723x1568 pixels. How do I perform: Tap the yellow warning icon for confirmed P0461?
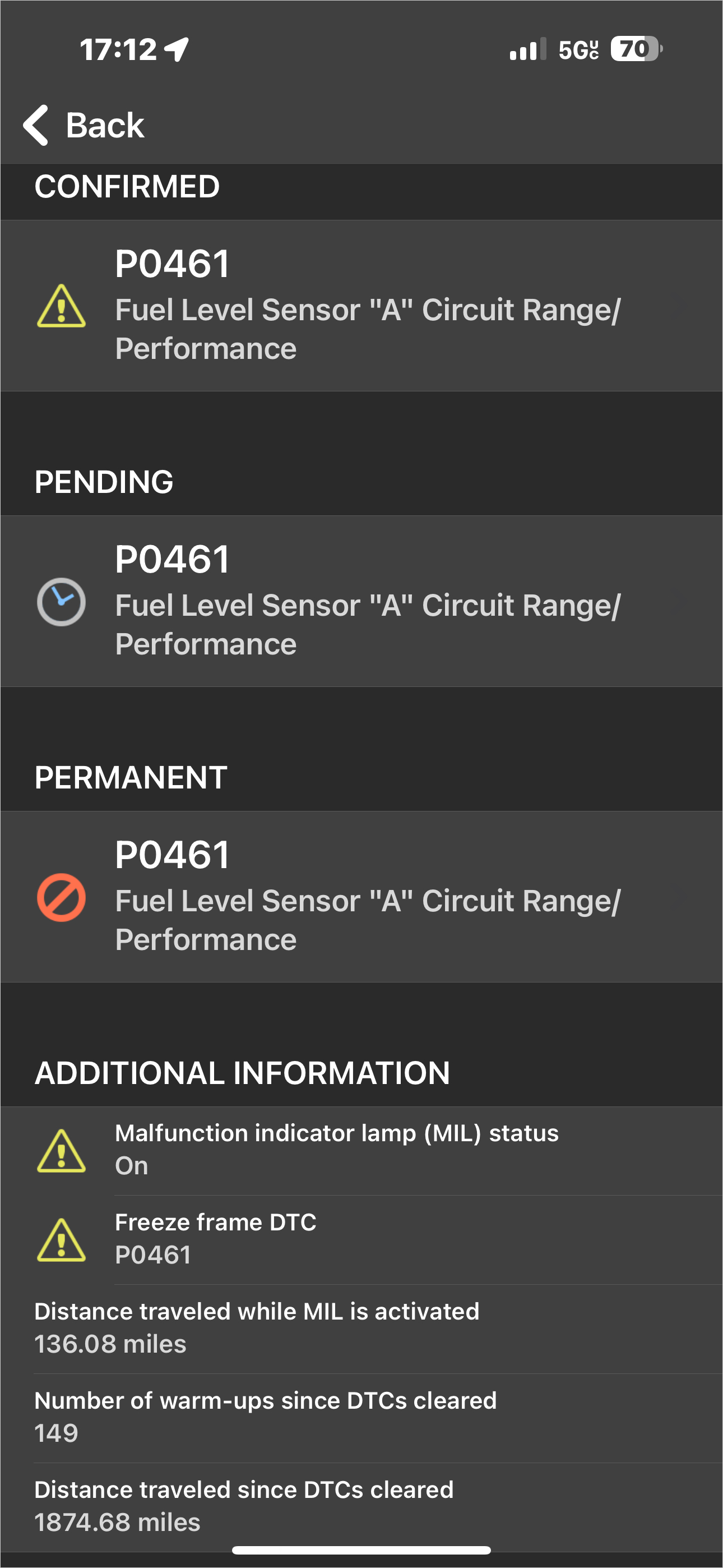click(61, 306)
